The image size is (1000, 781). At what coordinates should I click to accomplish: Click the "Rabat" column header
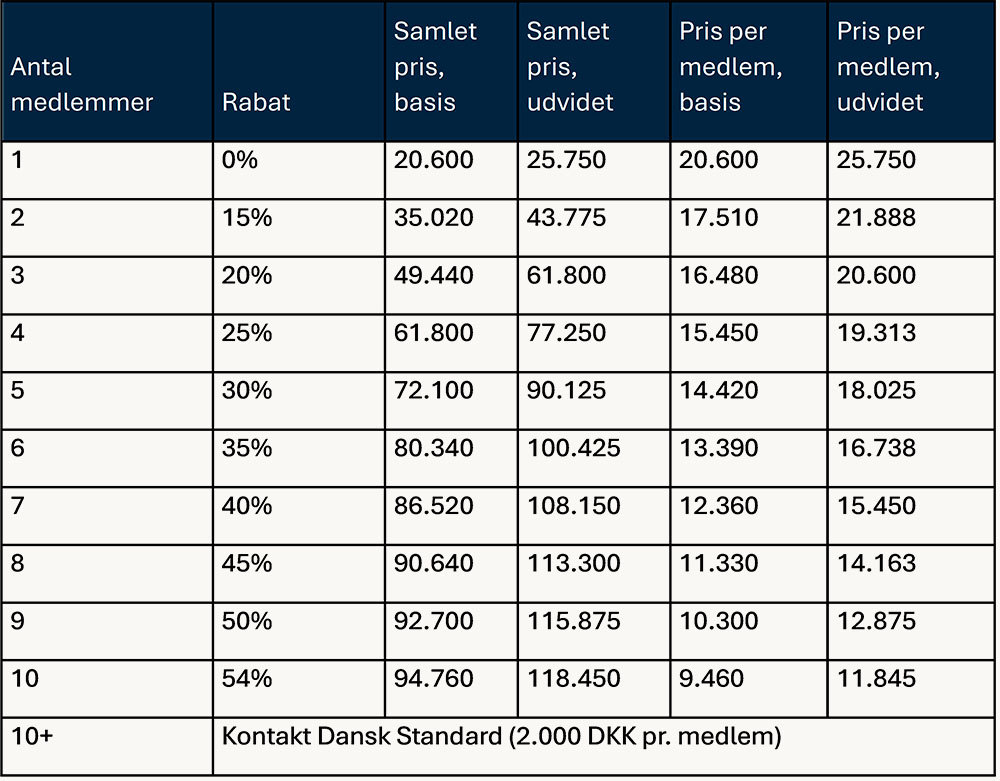pos(256,102)
